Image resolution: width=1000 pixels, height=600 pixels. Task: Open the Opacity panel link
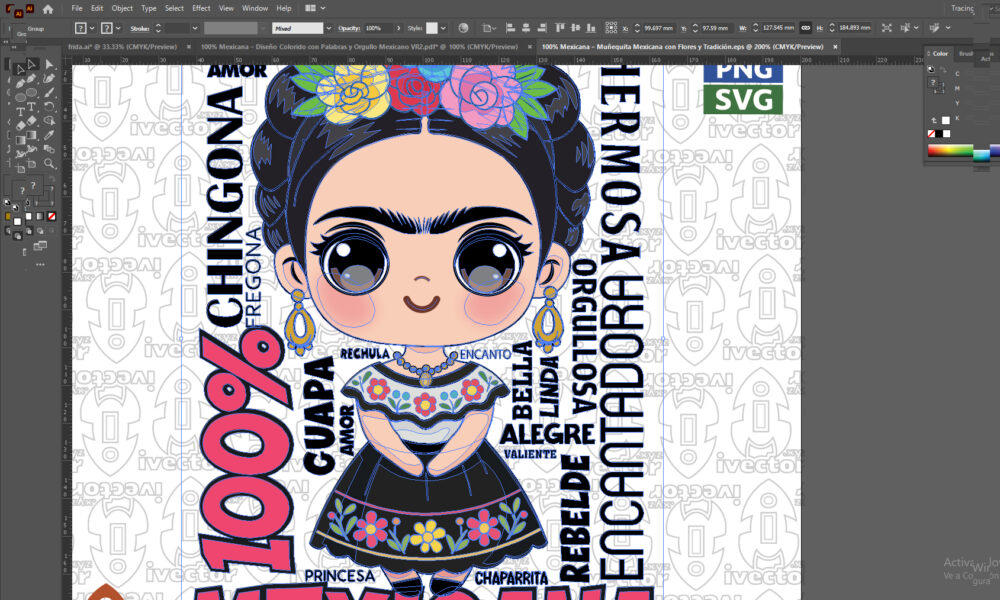point(349,28)
